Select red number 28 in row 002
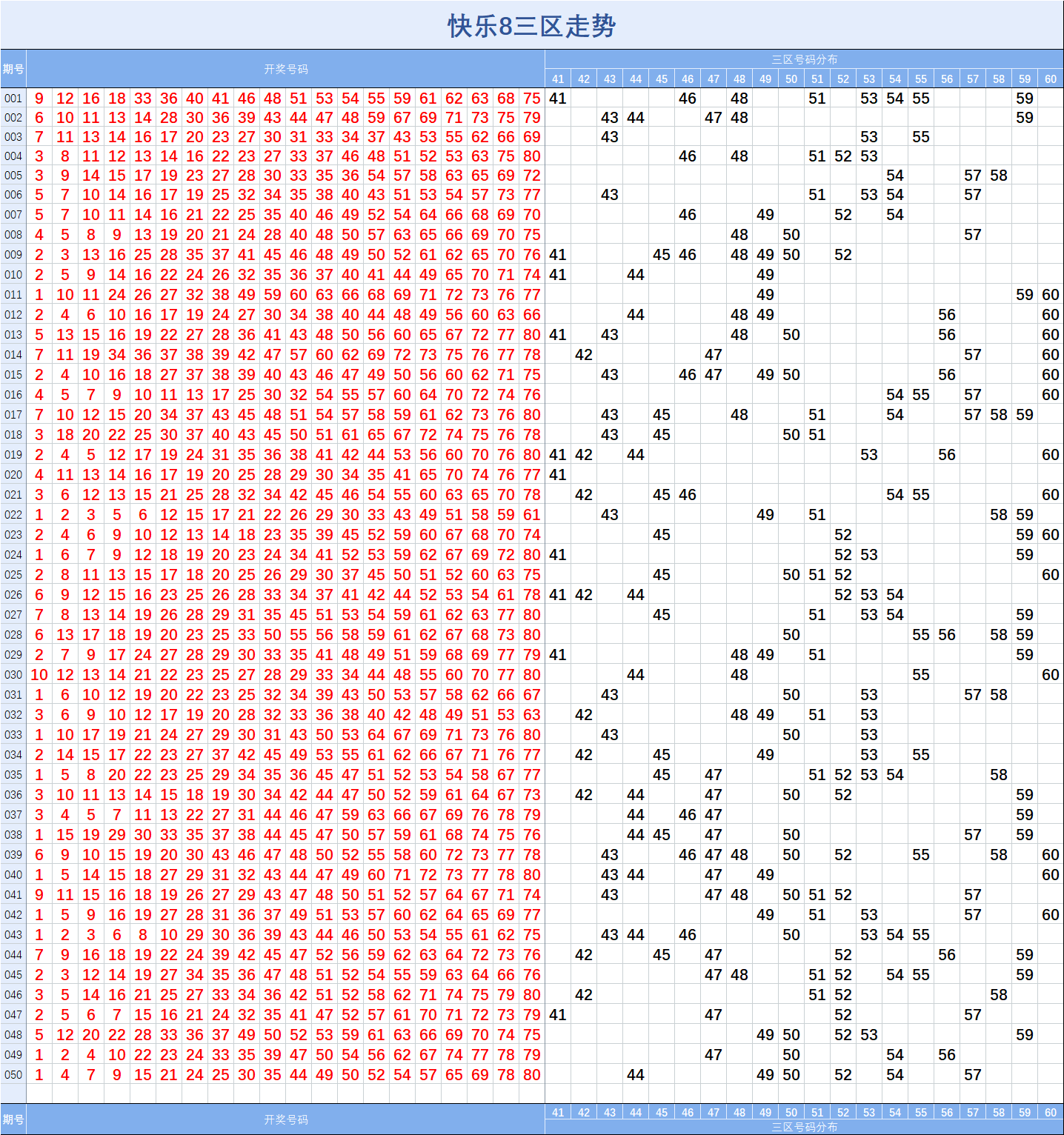Screen dimensions: 1064x1135 pos(169,118)
